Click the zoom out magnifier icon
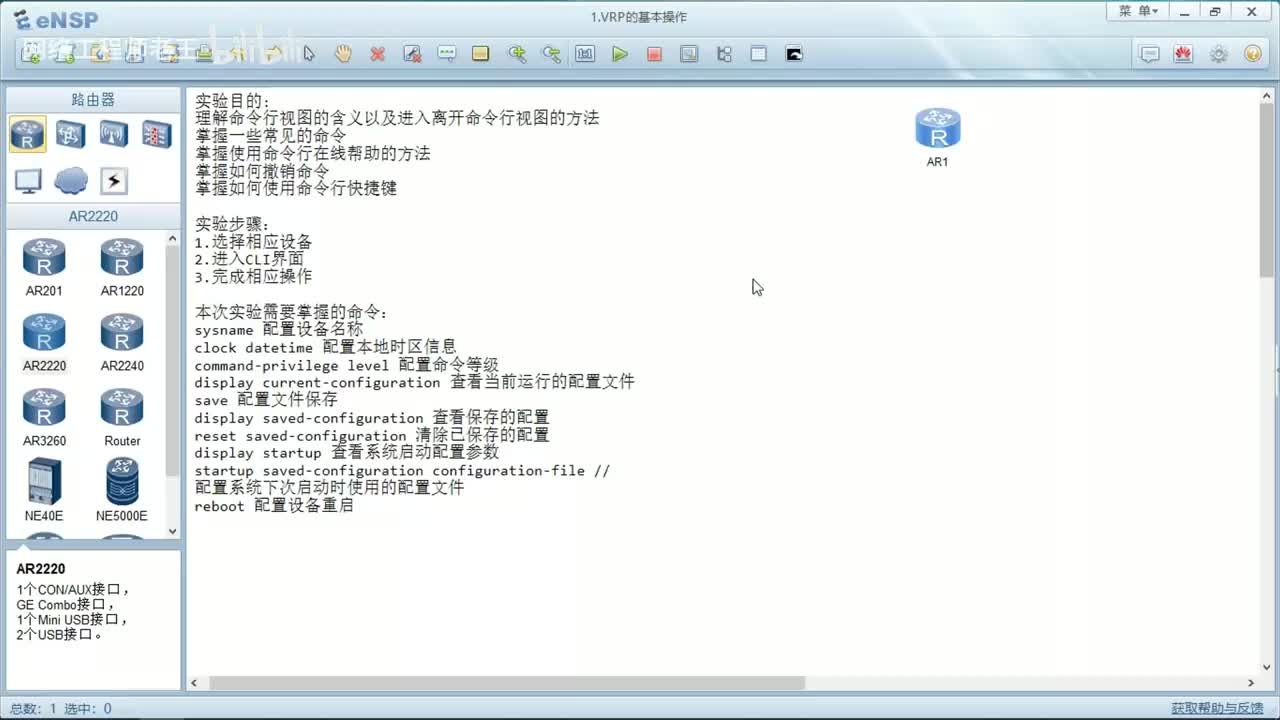 click(551, 54)
